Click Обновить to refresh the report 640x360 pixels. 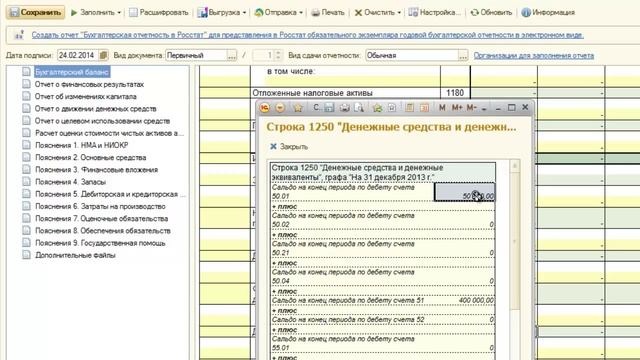tap(491, 13)
